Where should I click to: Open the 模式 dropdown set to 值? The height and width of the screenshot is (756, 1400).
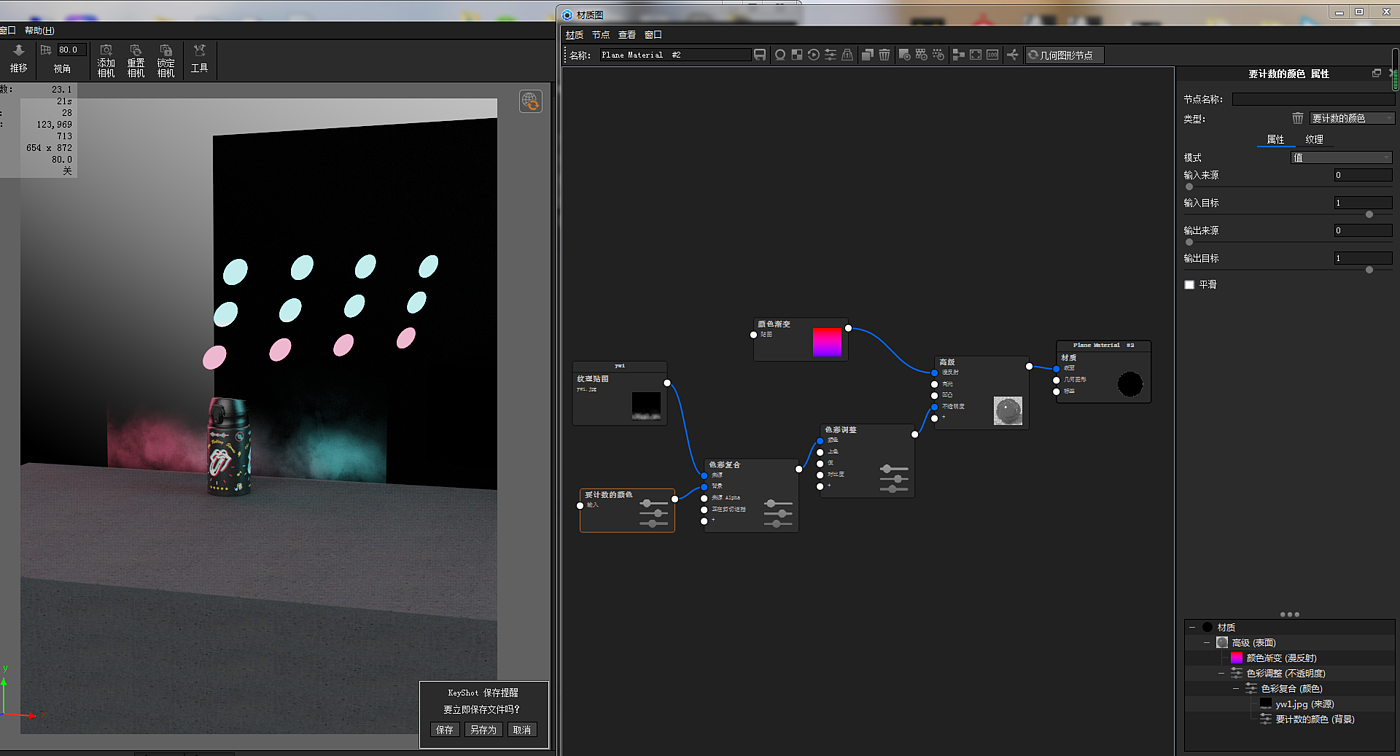(x=1340, y=158)
